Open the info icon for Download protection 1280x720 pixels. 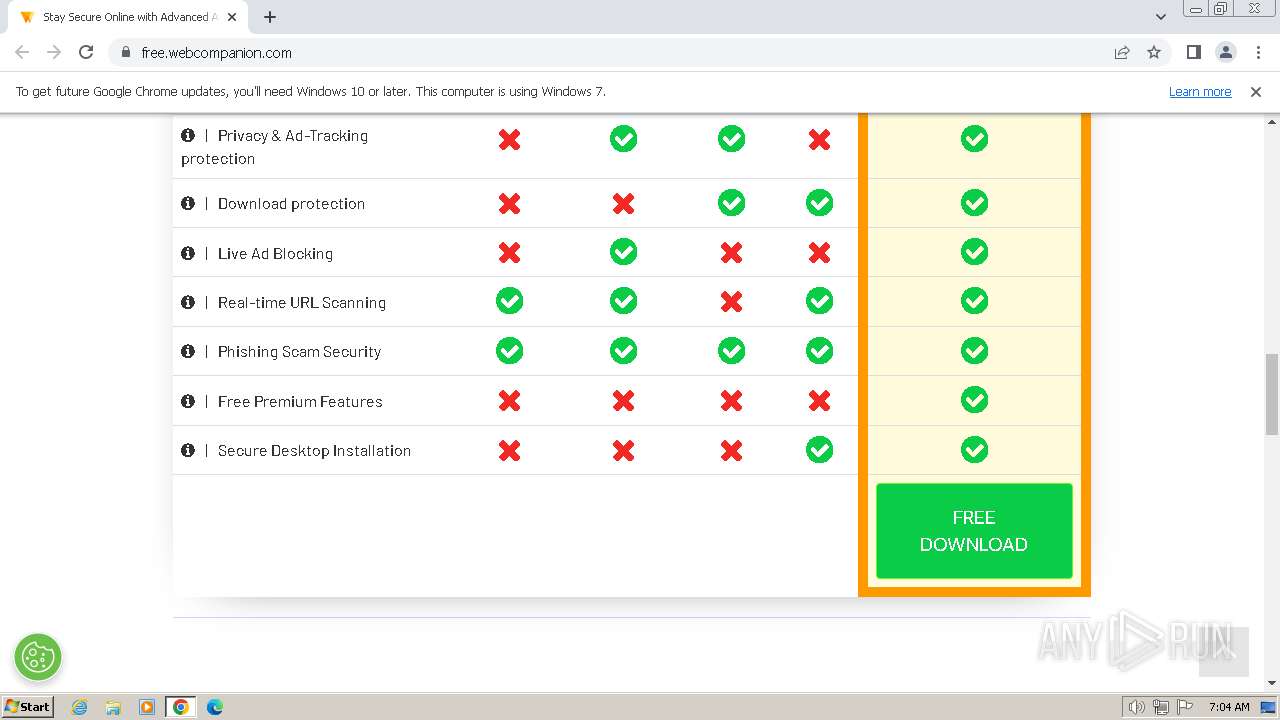pyautogui.click(x=187, y=203)
